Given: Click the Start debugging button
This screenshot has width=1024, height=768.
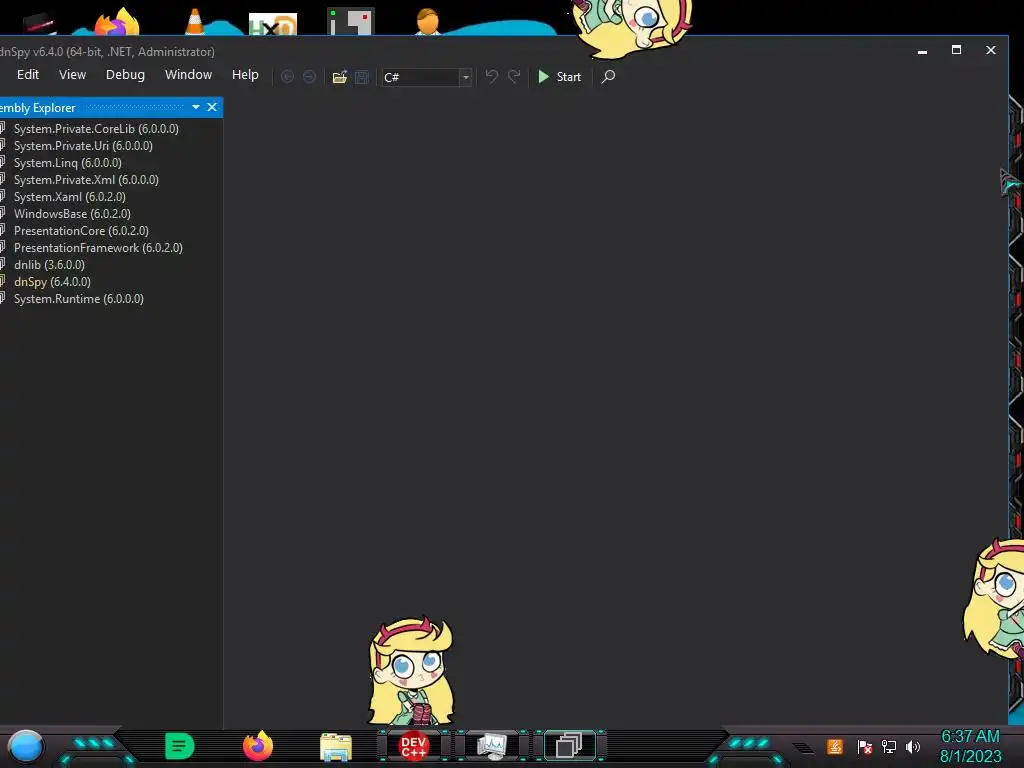Looking at the screenshot, I should [x=560, y=76].
